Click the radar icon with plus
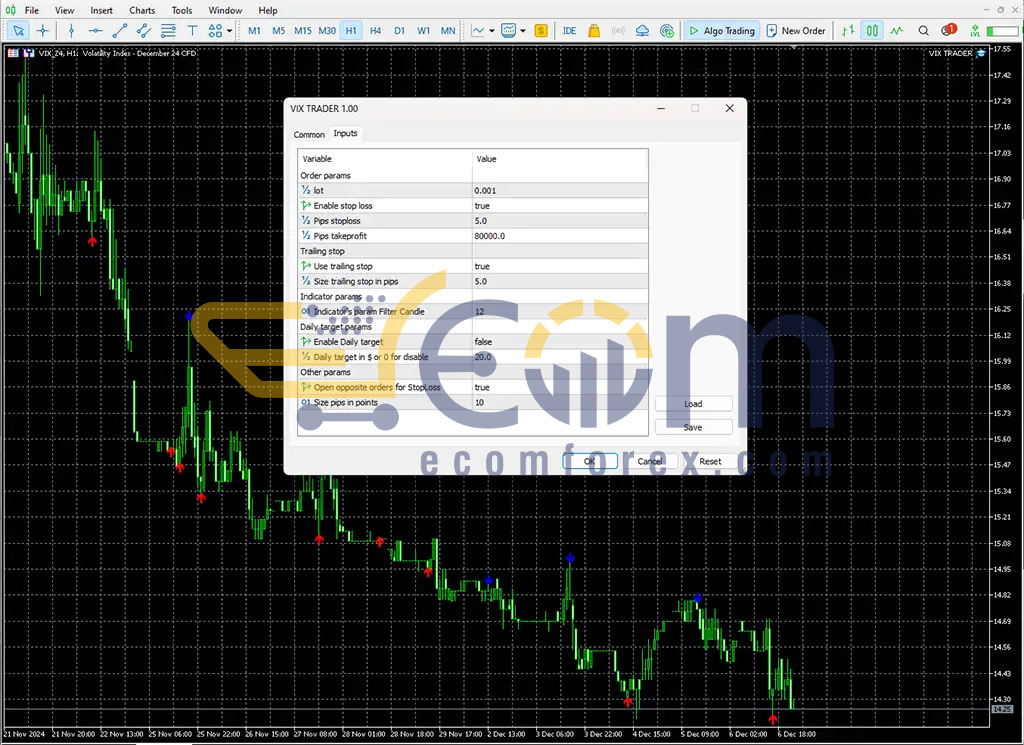 click(667, 31)
